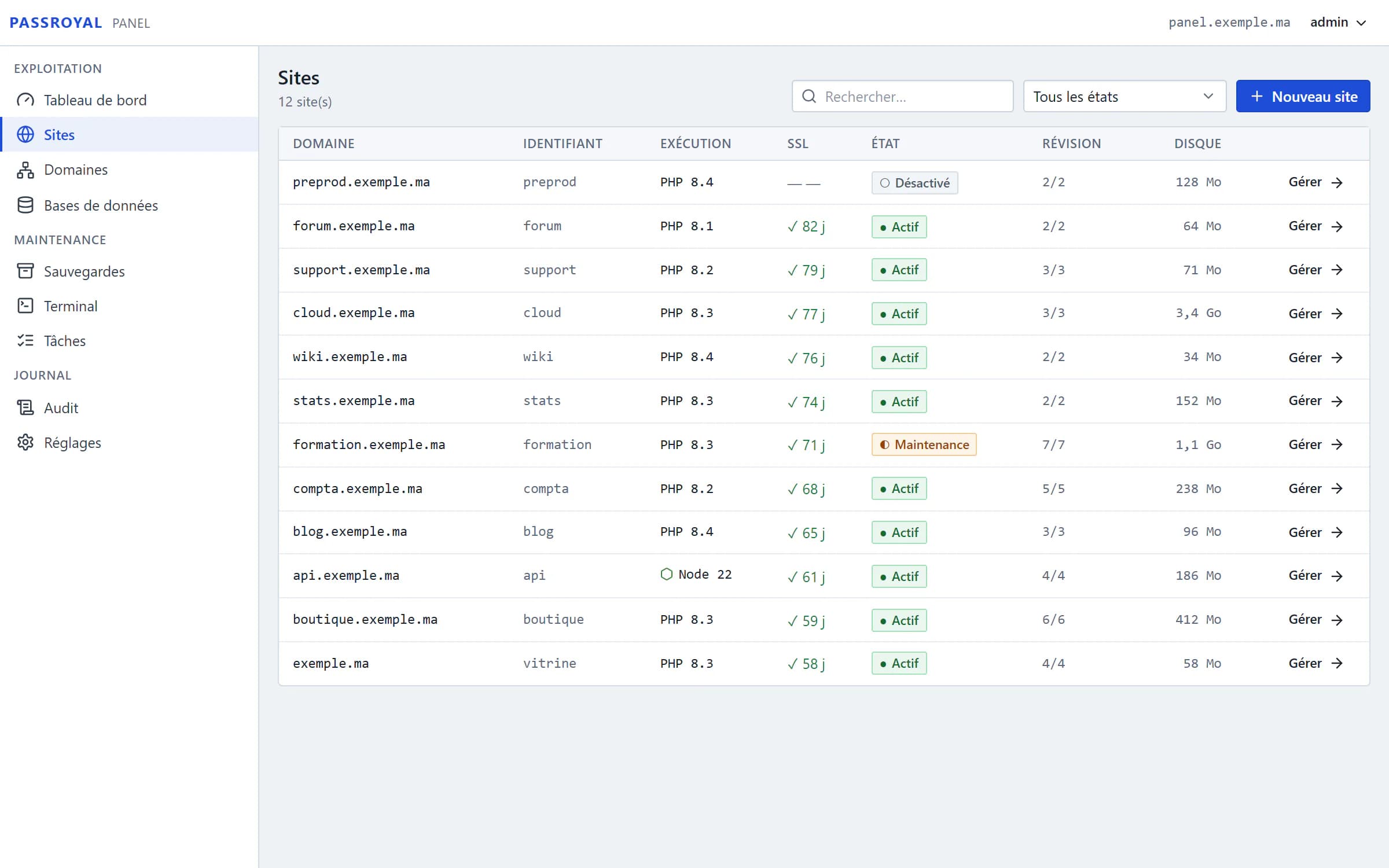Navigate to Sauvegardes
Viewport: 1389px width, 868px height.
pyautogui.click(x=130, y=271)
